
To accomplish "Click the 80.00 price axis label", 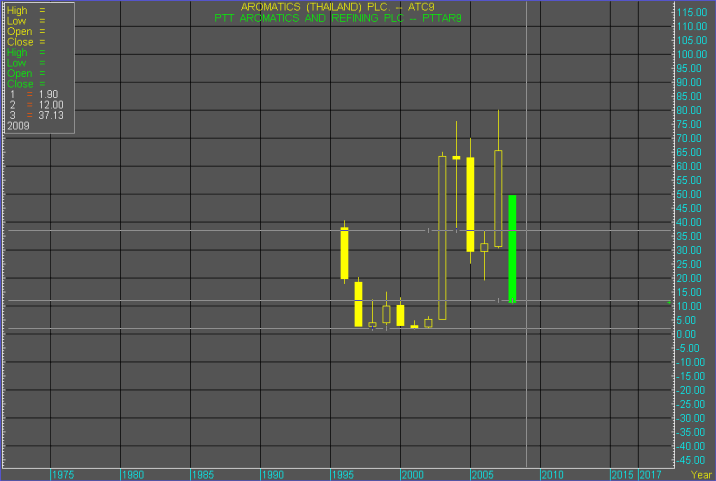I will pyautogui.click(x=689, y=110).
